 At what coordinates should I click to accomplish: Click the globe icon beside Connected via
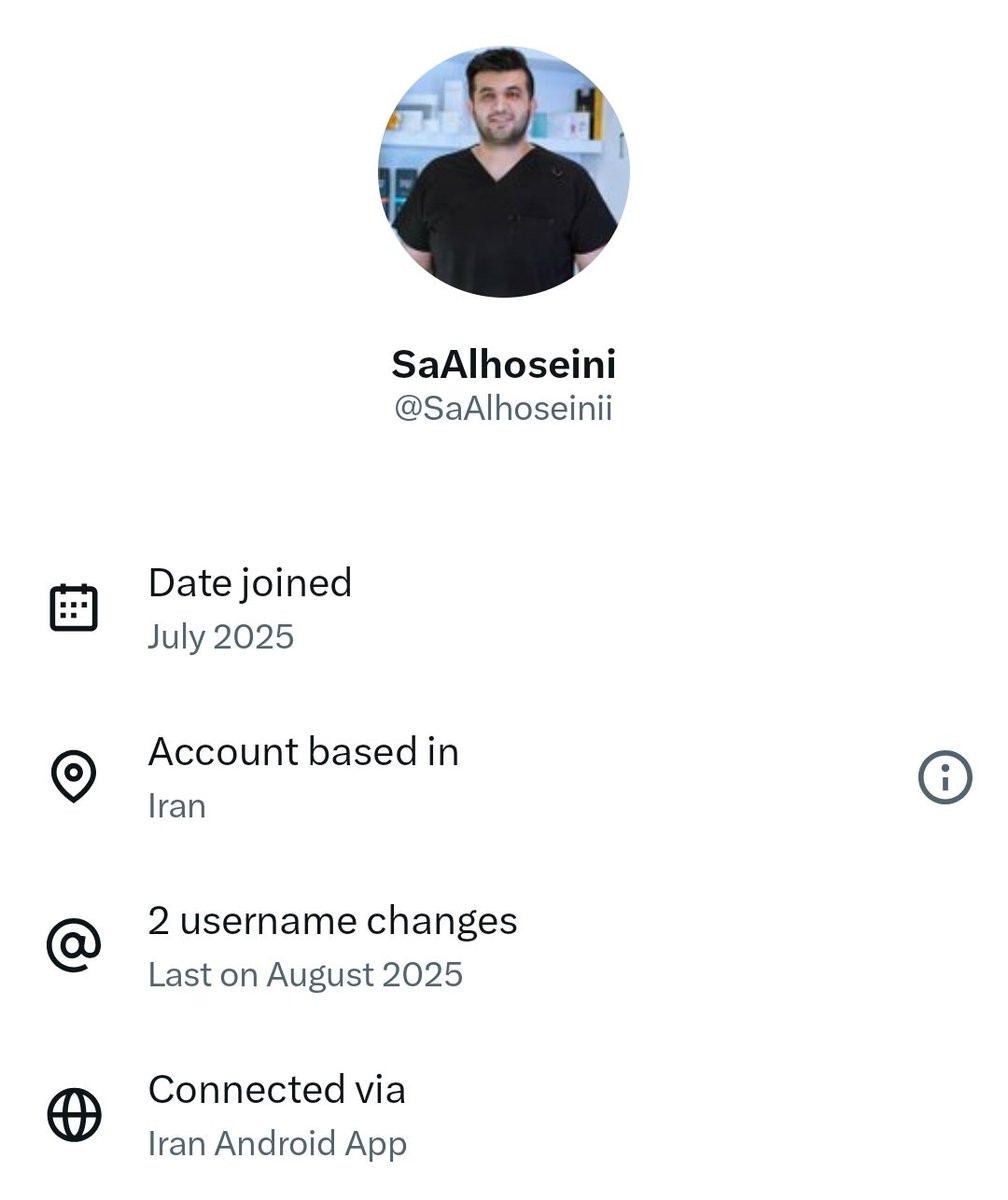pyautogui.click(x=74, y=1114)
